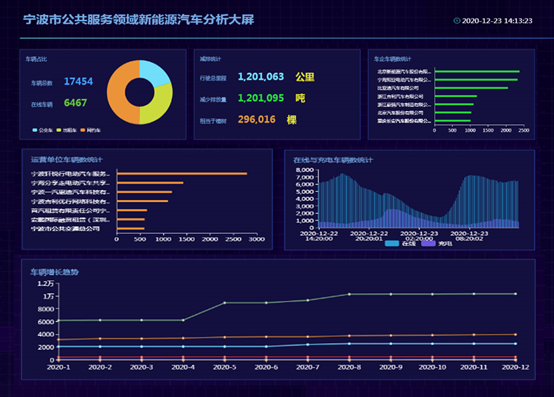Image resolution: width=554 pixels, height=397 pixels.
Task: Click the 吨 unit label
Action: [x=300, y=98]
